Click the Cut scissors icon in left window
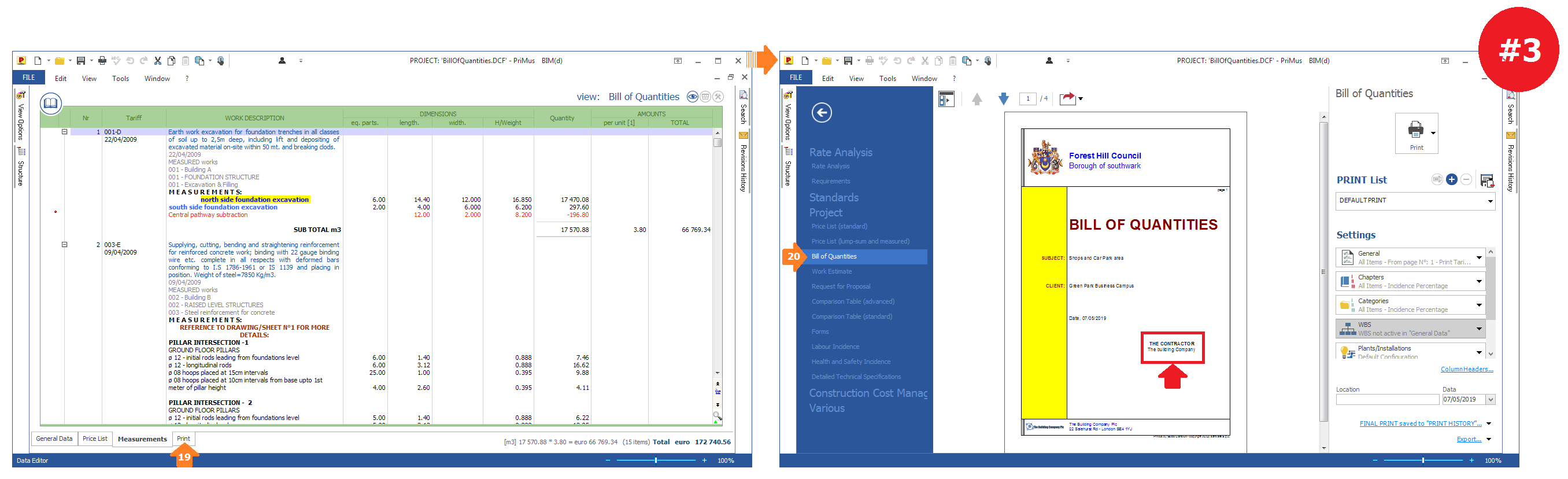Viewport: 1568px width, 479px height. coord(158,60)
